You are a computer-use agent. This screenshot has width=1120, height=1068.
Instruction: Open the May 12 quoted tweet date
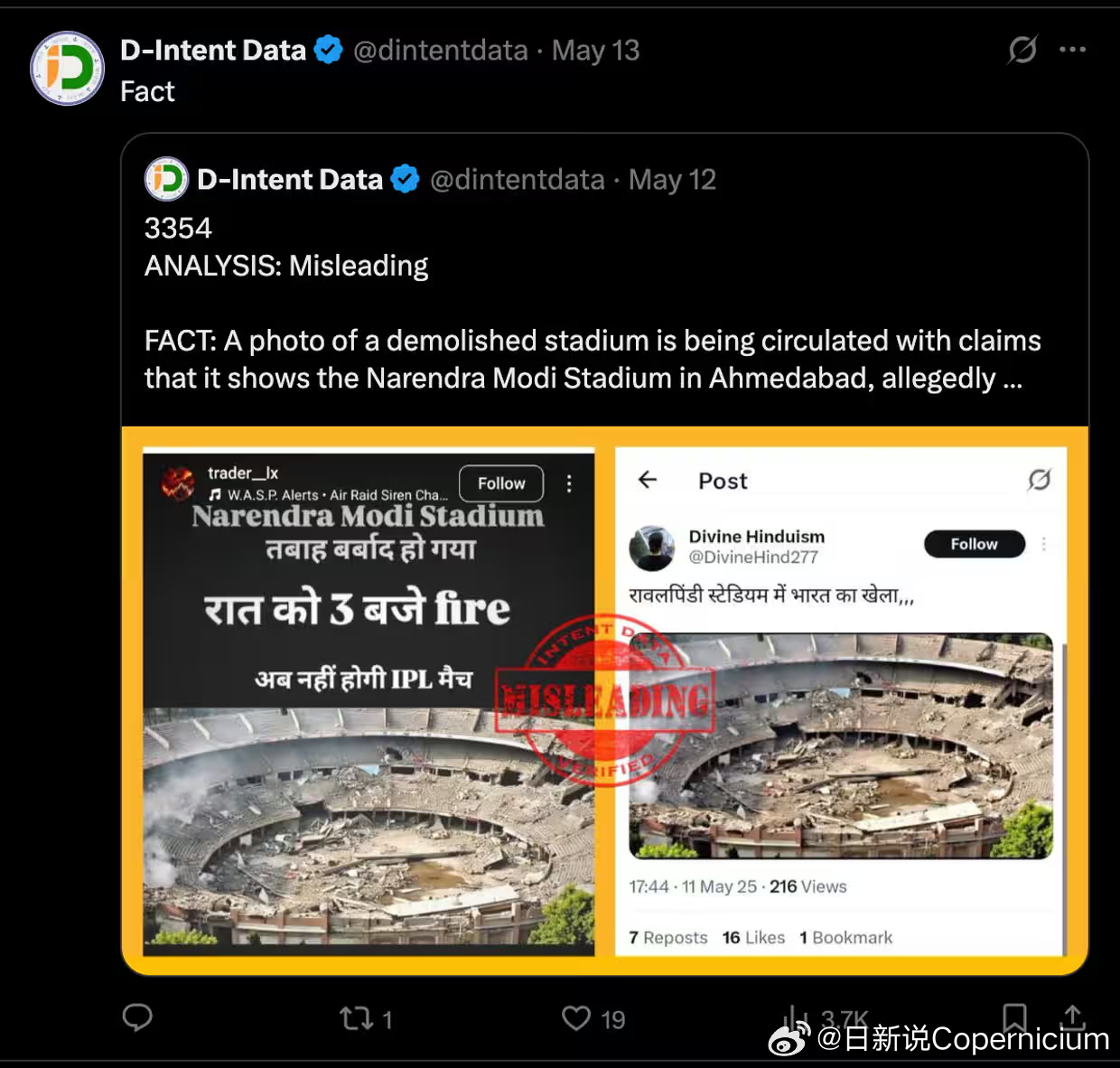pos(672,180)
